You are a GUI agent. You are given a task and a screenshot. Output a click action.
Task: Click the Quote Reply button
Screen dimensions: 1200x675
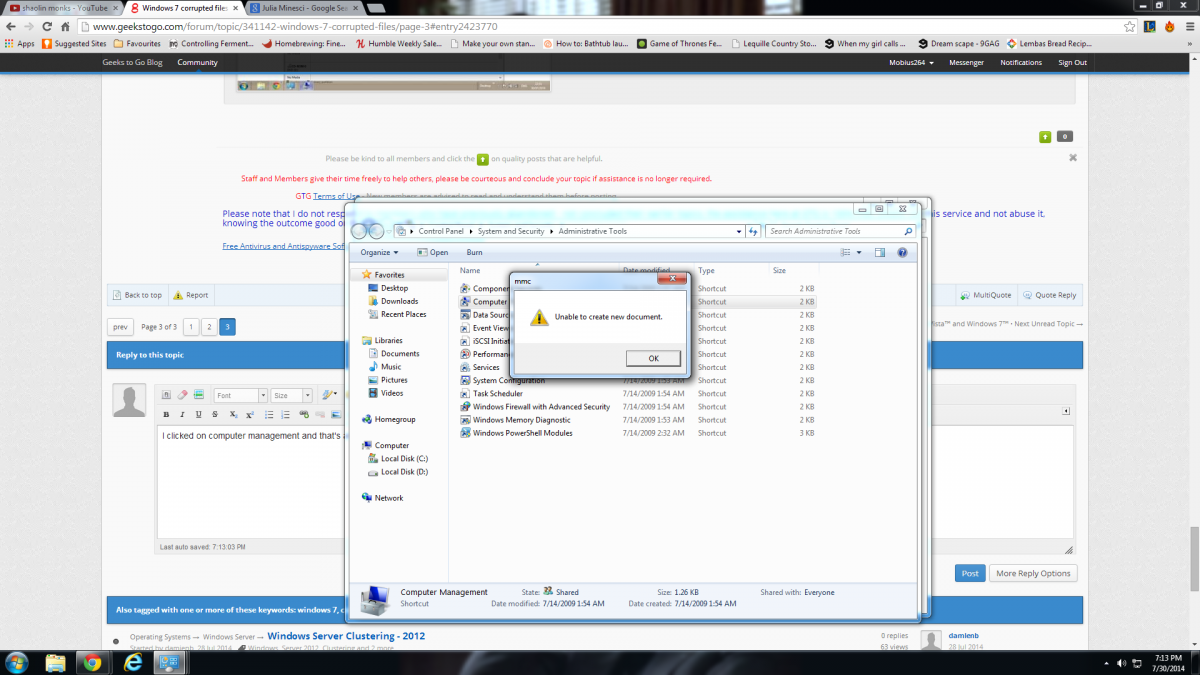(1049, 295)
